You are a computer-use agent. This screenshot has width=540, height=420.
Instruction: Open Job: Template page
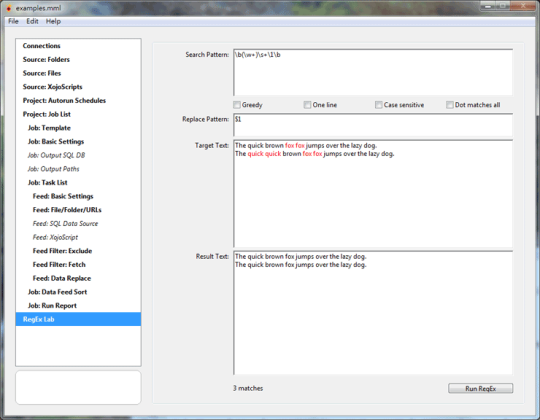click(78, 128)
